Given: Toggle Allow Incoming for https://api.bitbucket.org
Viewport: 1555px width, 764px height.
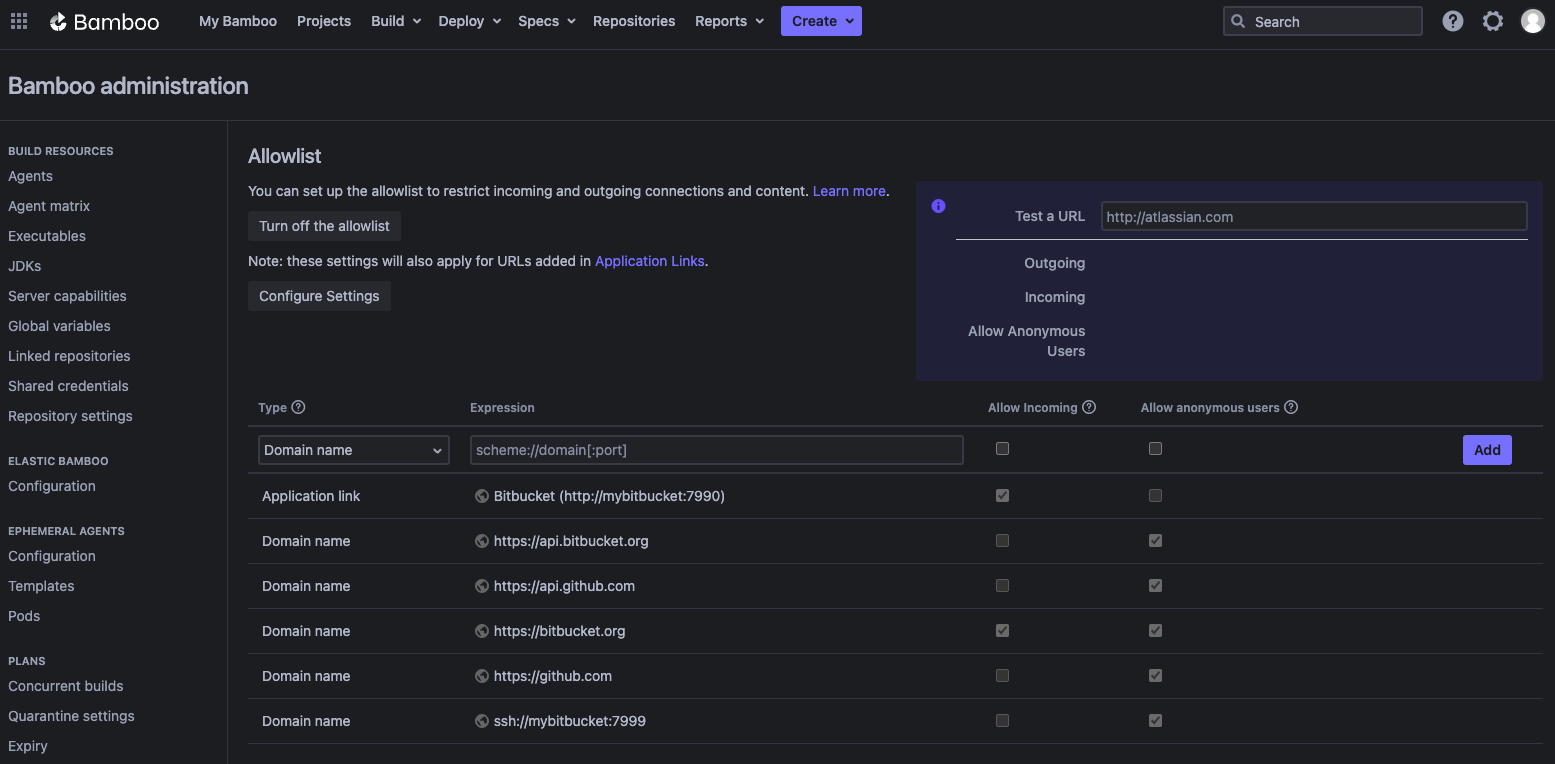Looking at the screenshot, I should [x=1002, y=540].
